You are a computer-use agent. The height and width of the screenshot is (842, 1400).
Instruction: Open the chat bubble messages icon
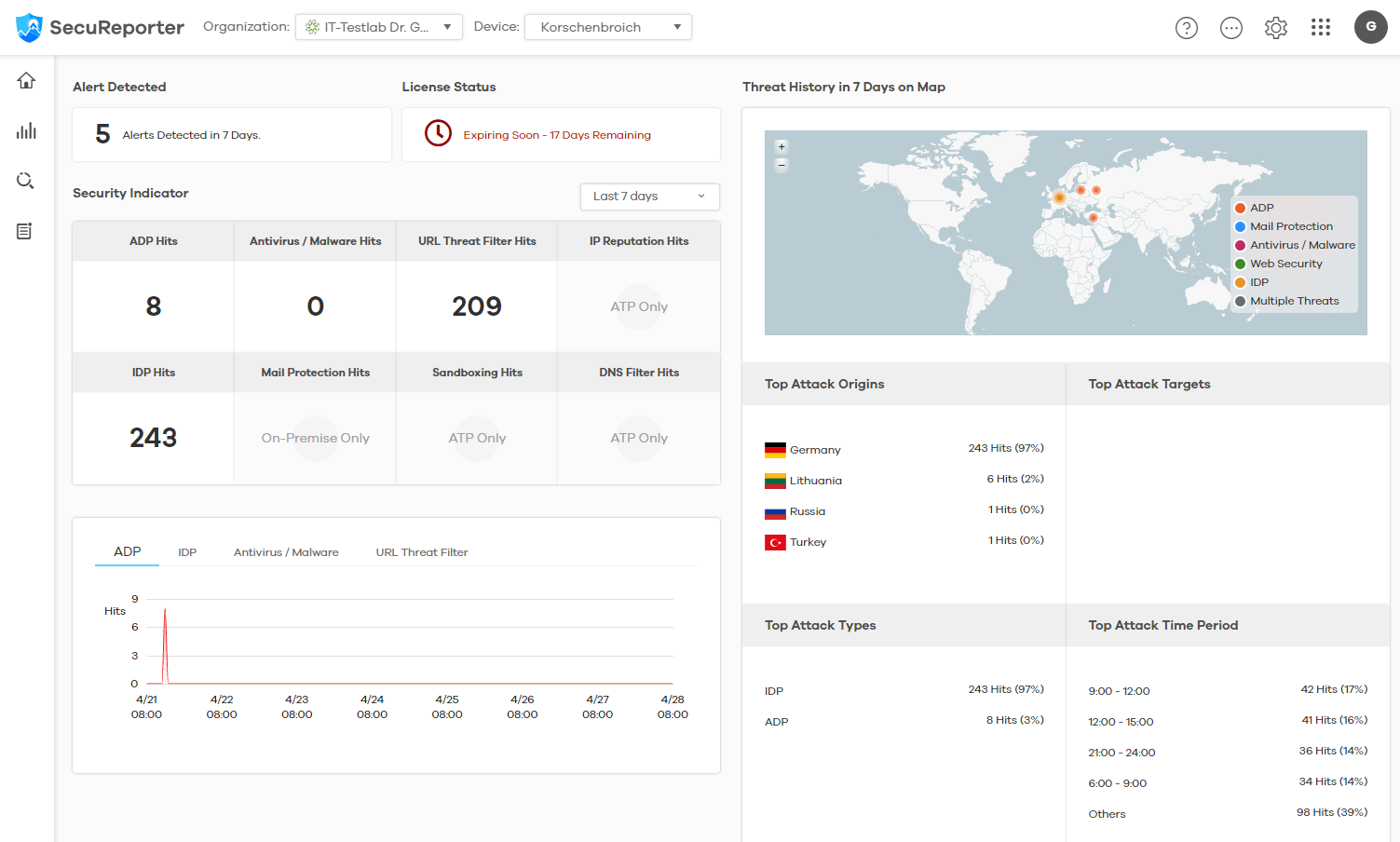(x=1230, y=28)
